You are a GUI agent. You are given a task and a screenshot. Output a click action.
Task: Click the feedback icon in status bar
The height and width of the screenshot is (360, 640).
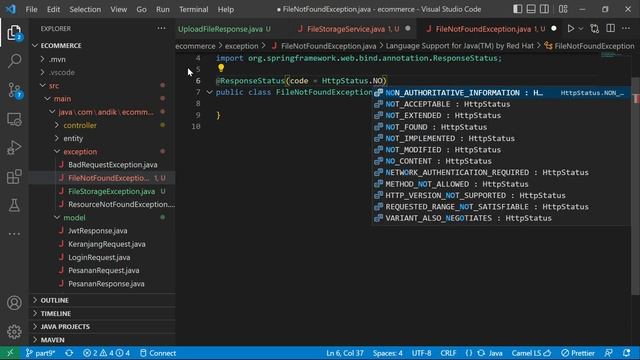pos(609,353)
